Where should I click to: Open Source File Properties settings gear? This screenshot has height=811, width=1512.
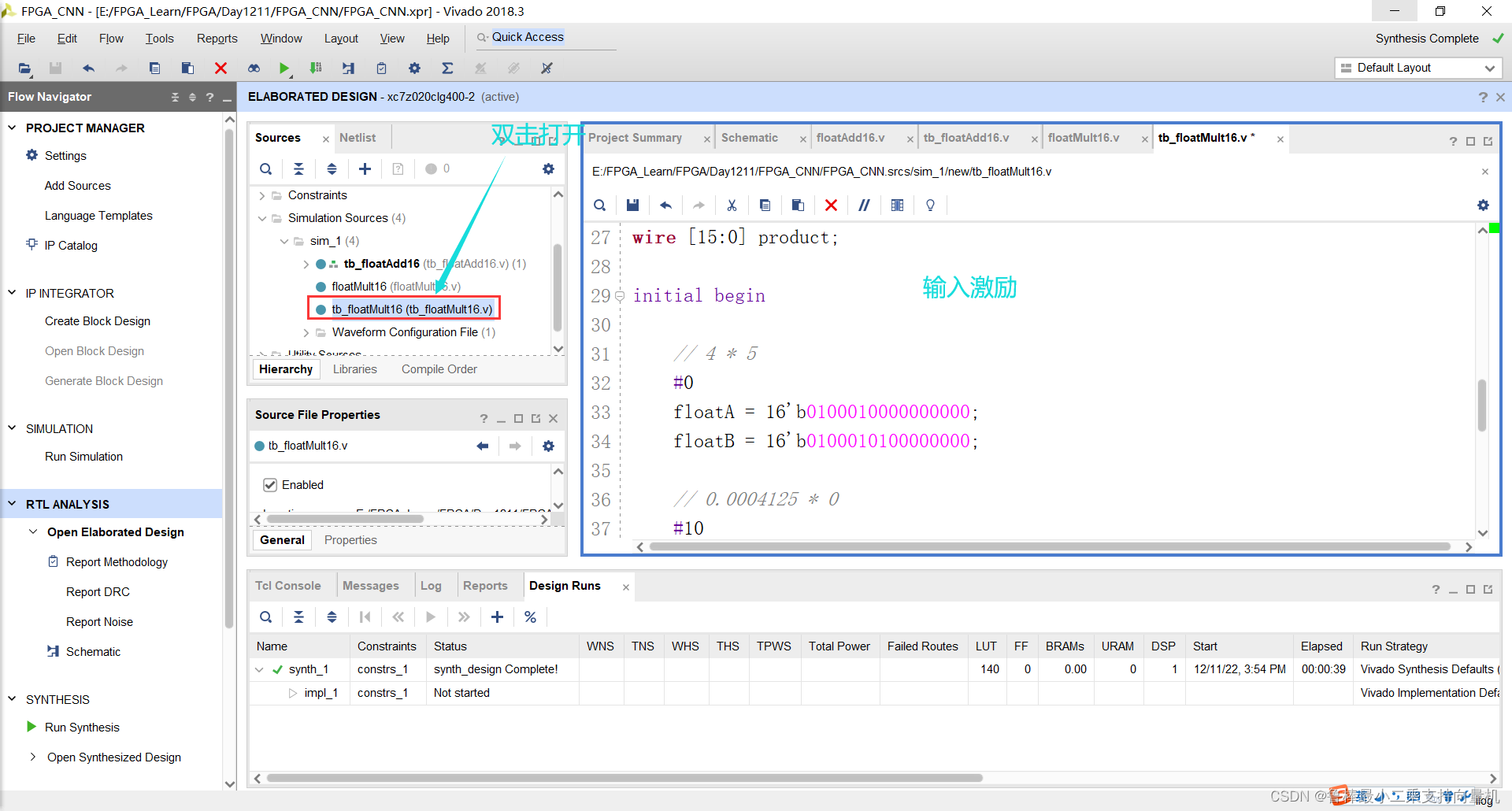[548, 446]
